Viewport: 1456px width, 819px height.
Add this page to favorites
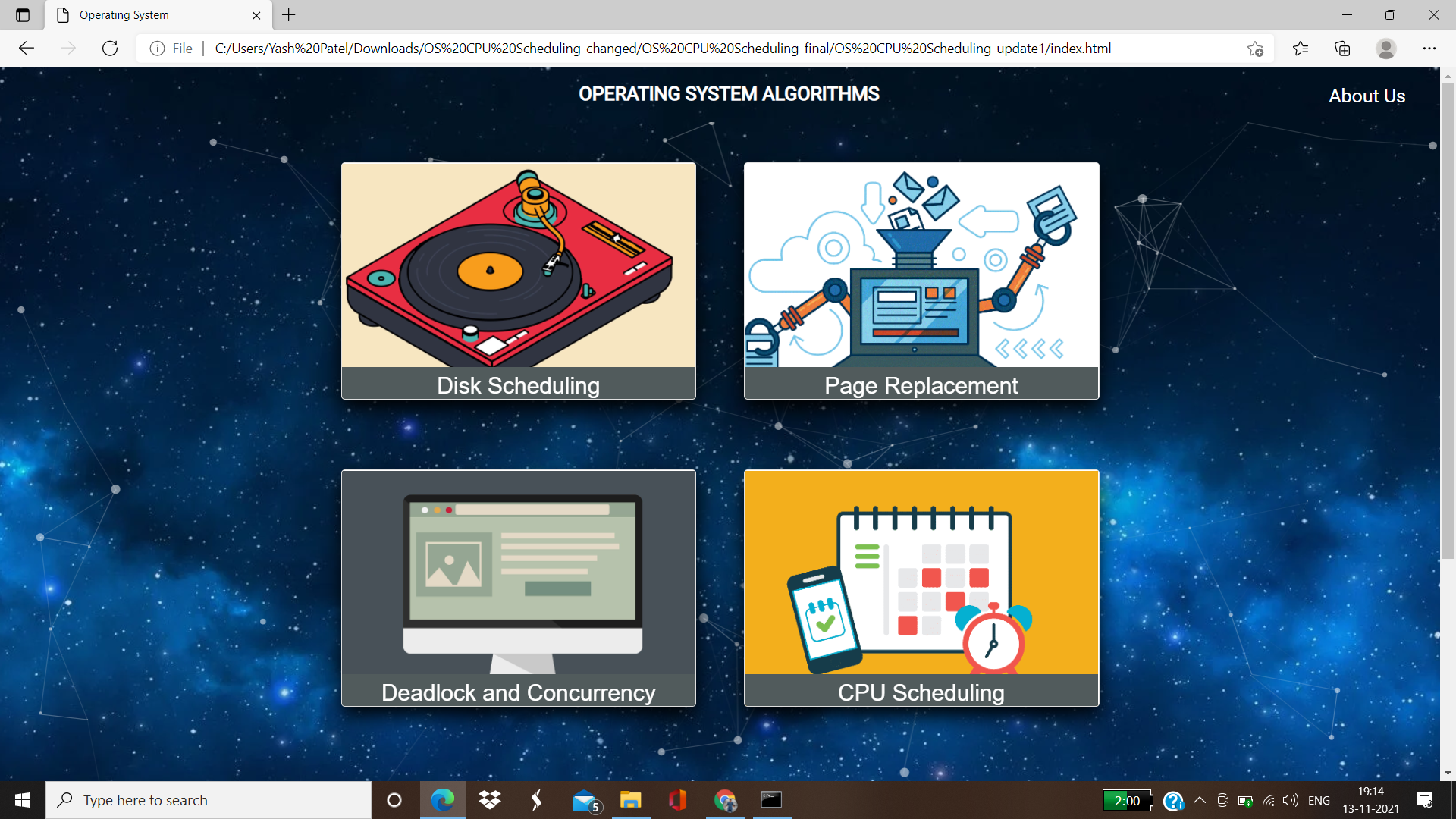1255,49
